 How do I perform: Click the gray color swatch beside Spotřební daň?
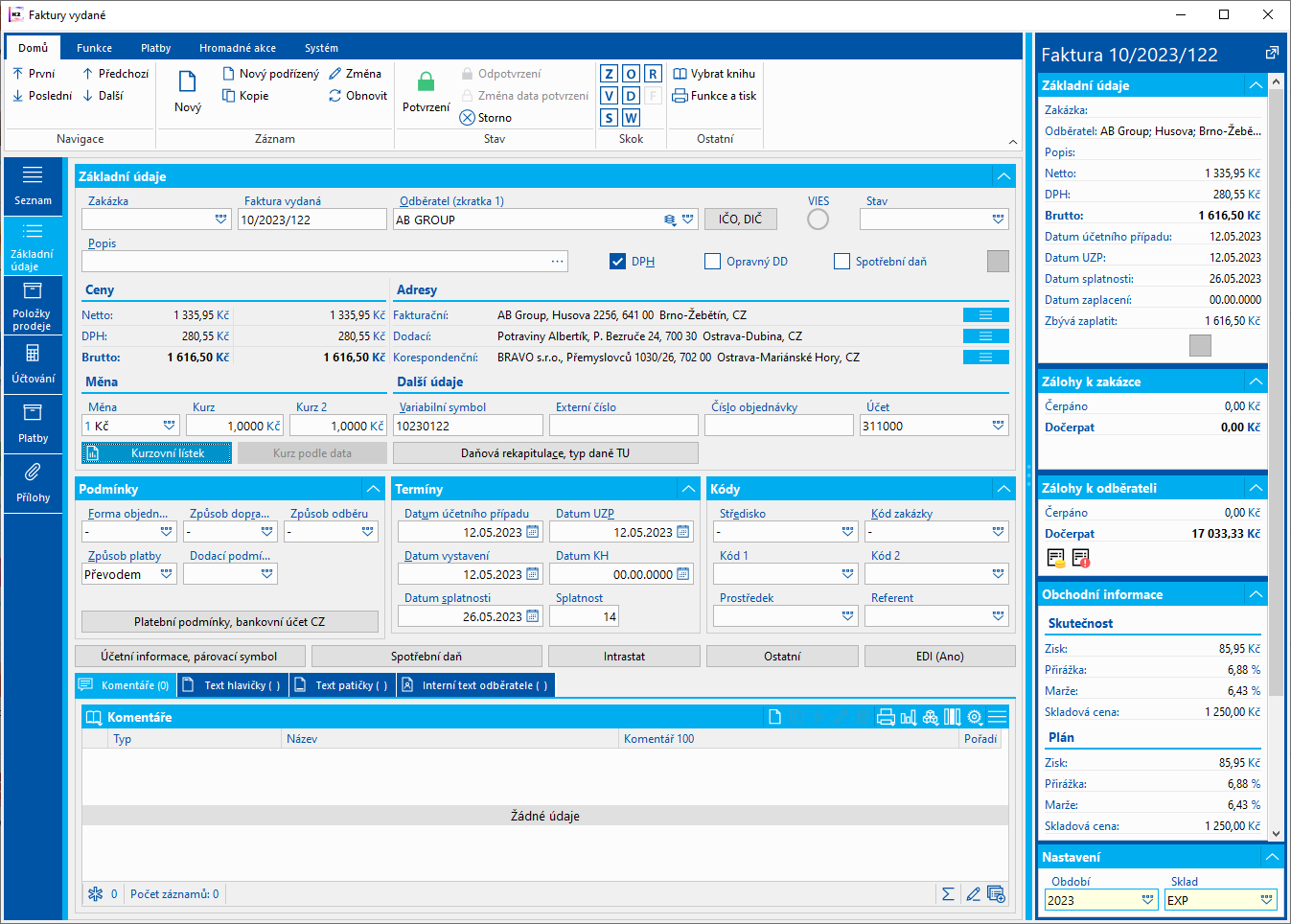pos(998,262)
